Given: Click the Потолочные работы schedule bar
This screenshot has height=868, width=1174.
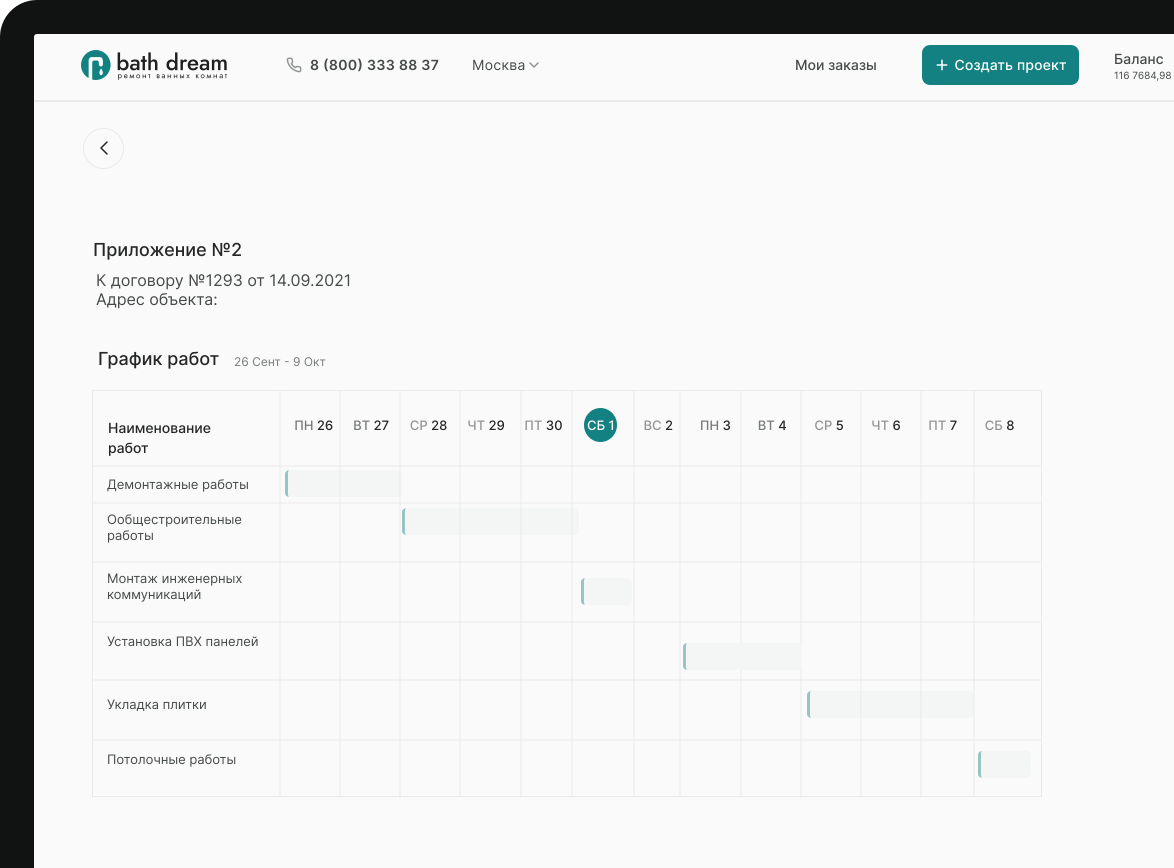Looking at the screenshot, I should click(x=1004, y=764).
